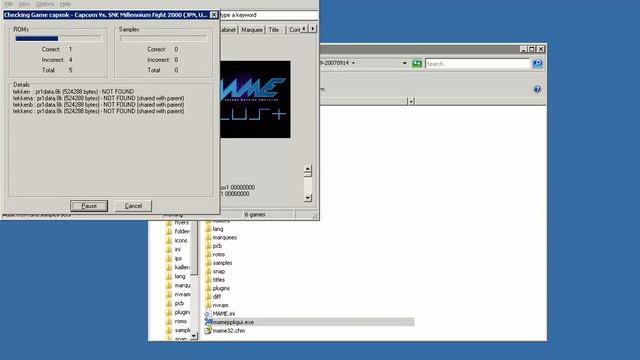
Task: Click the green refresh button in Explorer
Action: [x=416, y=64]
